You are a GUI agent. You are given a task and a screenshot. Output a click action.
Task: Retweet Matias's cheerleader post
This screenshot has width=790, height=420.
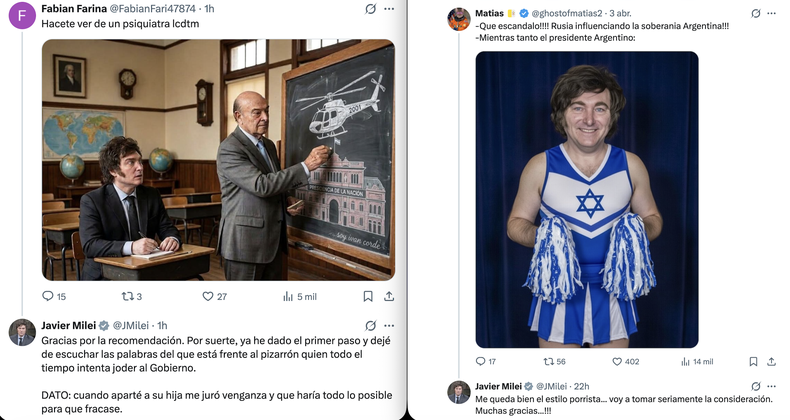coord(548,361)
